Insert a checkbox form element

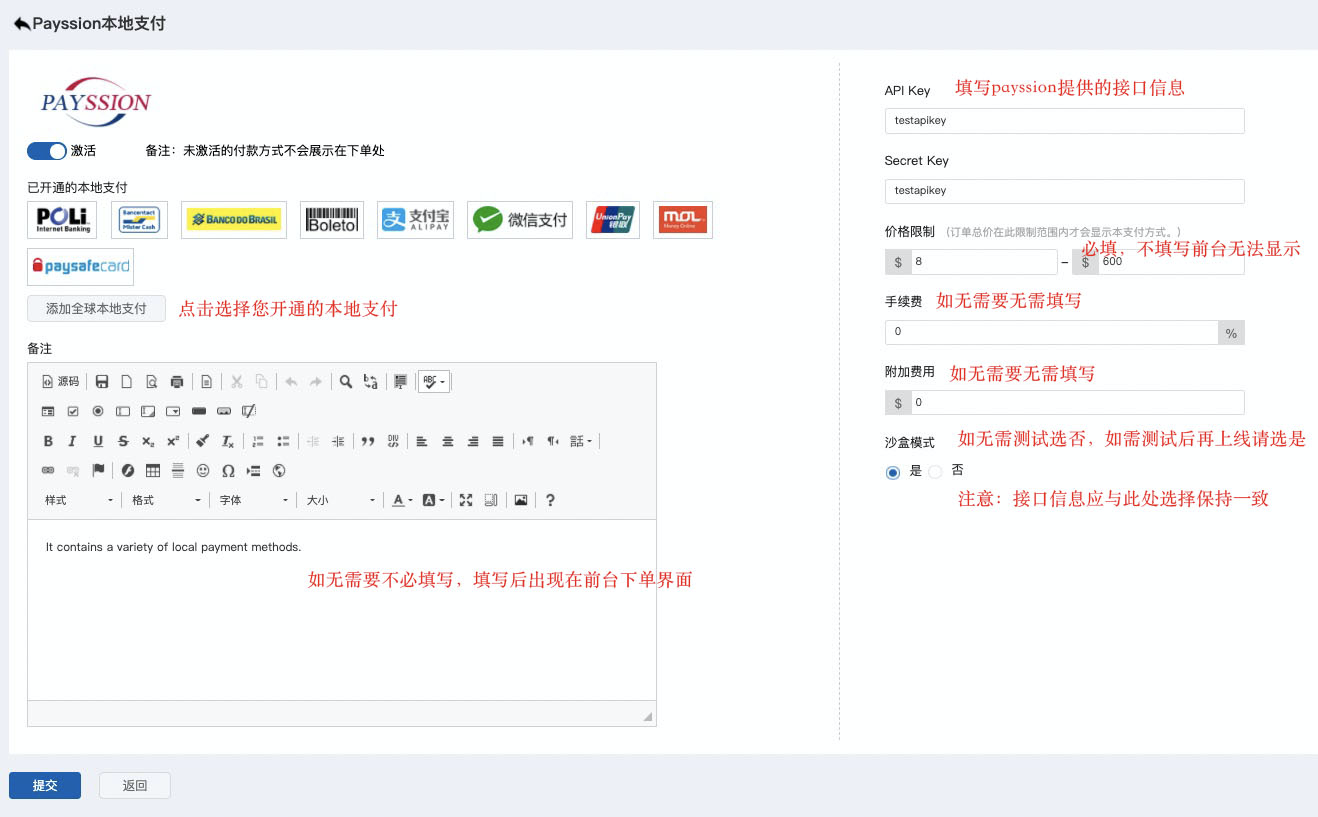pos(73,411)
